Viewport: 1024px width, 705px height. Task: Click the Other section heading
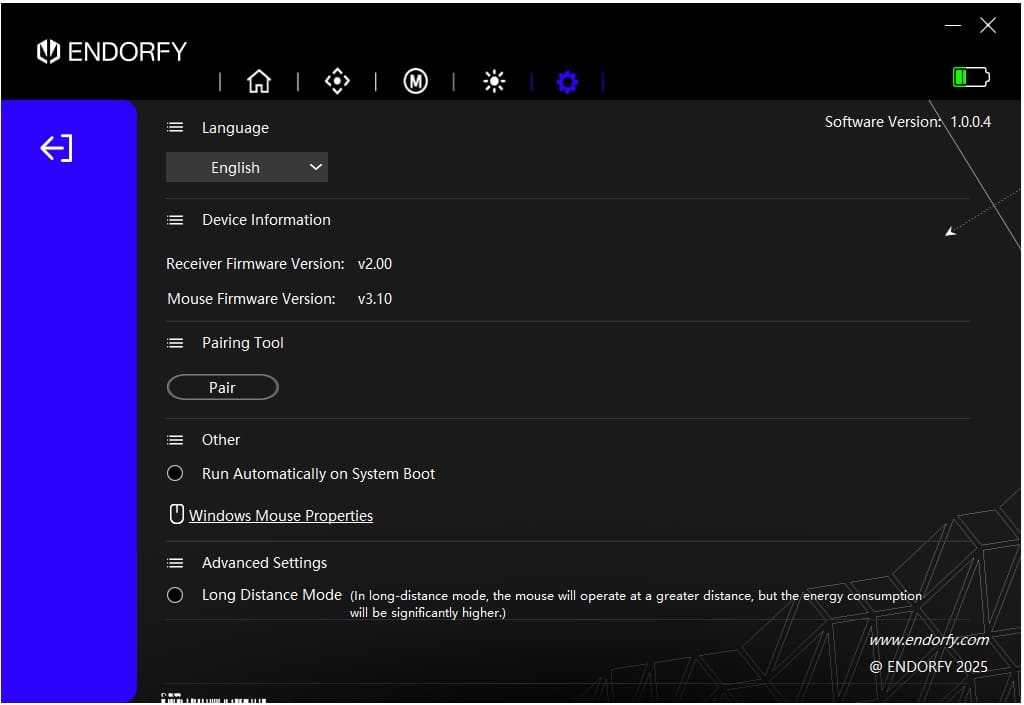[x=221, y=440]
